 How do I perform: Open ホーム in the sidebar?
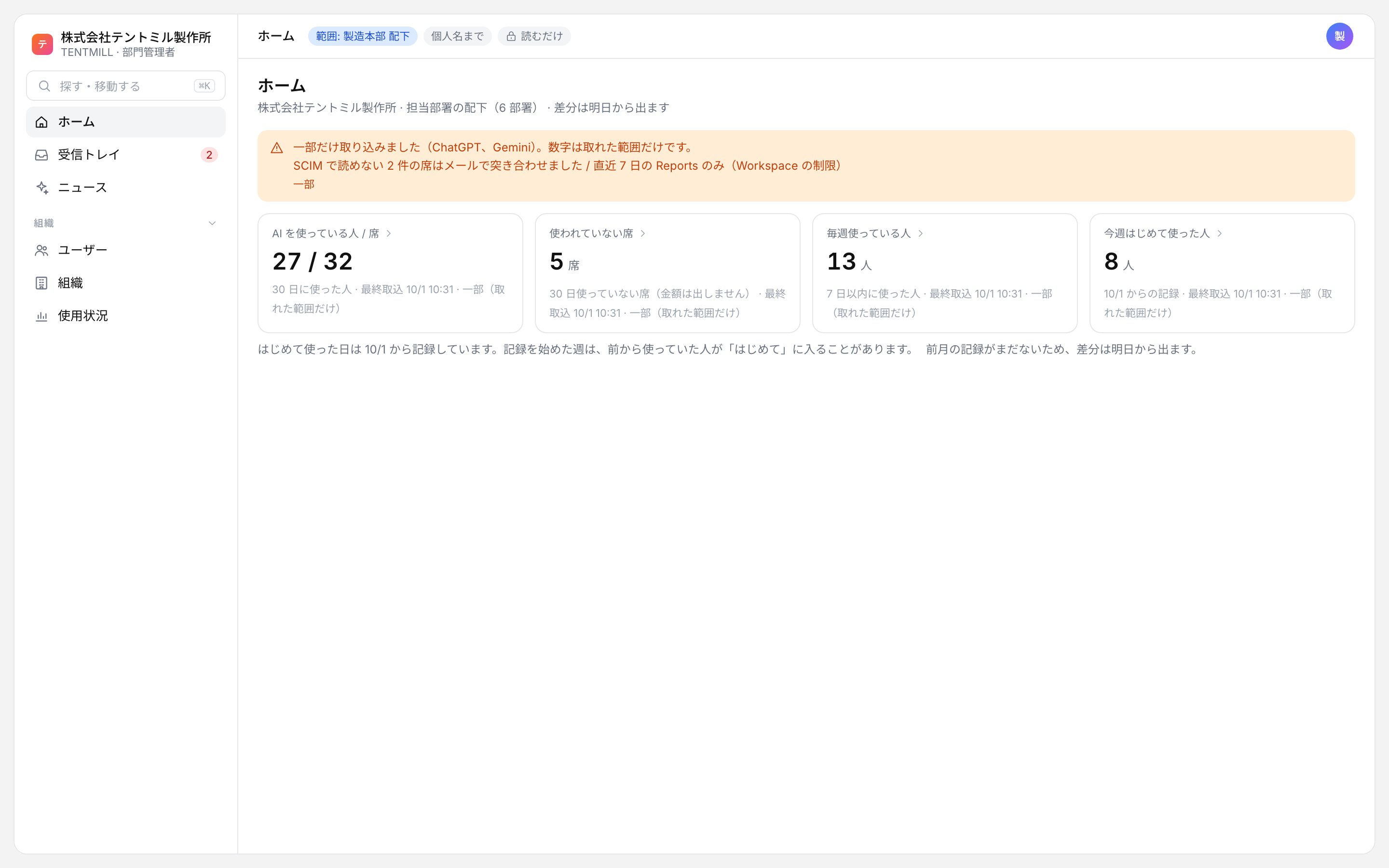click(x=126, y=122)
